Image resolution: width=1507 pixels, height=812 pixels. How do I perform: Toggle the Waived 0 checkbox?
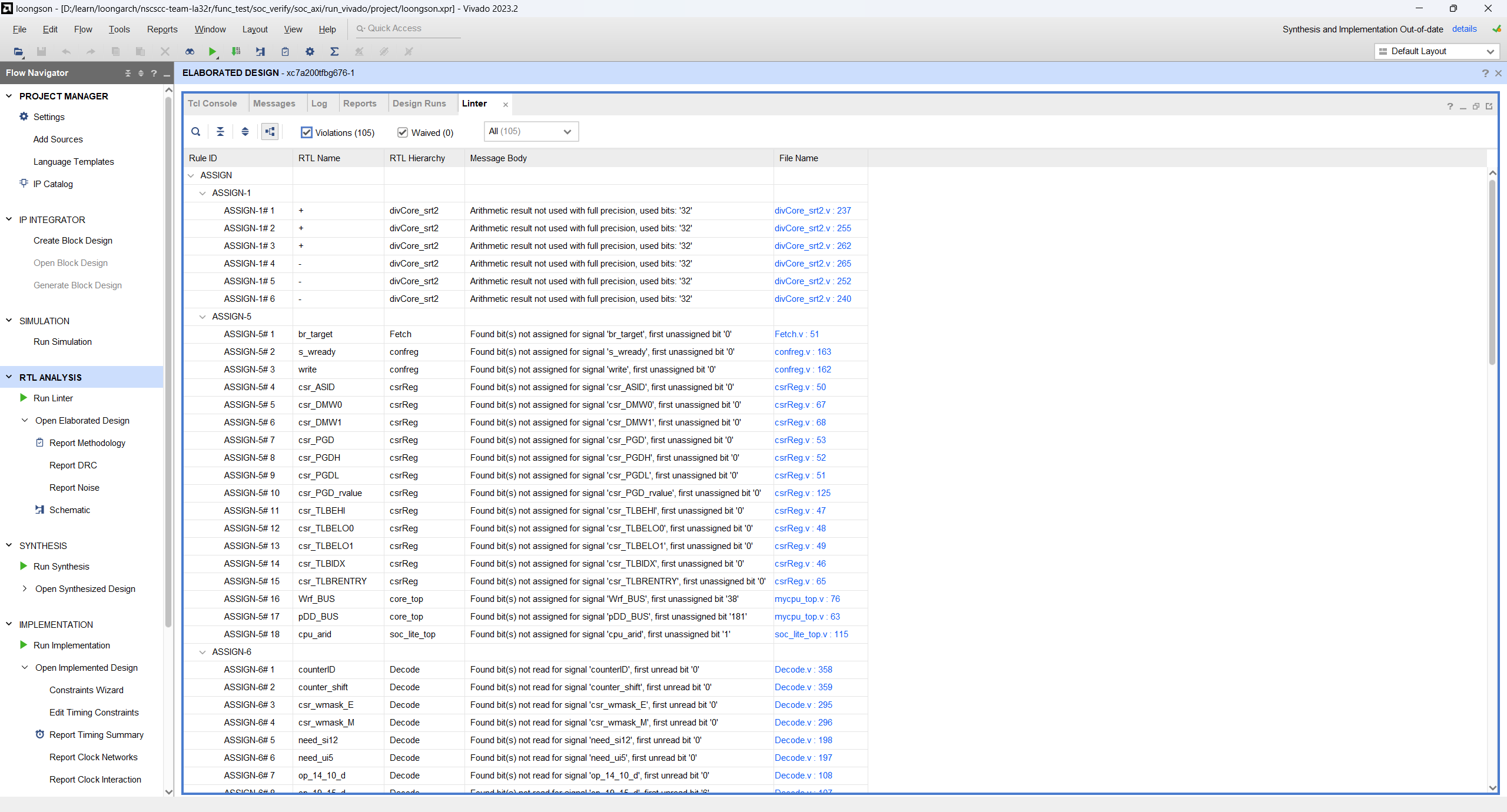pos(401,132)
